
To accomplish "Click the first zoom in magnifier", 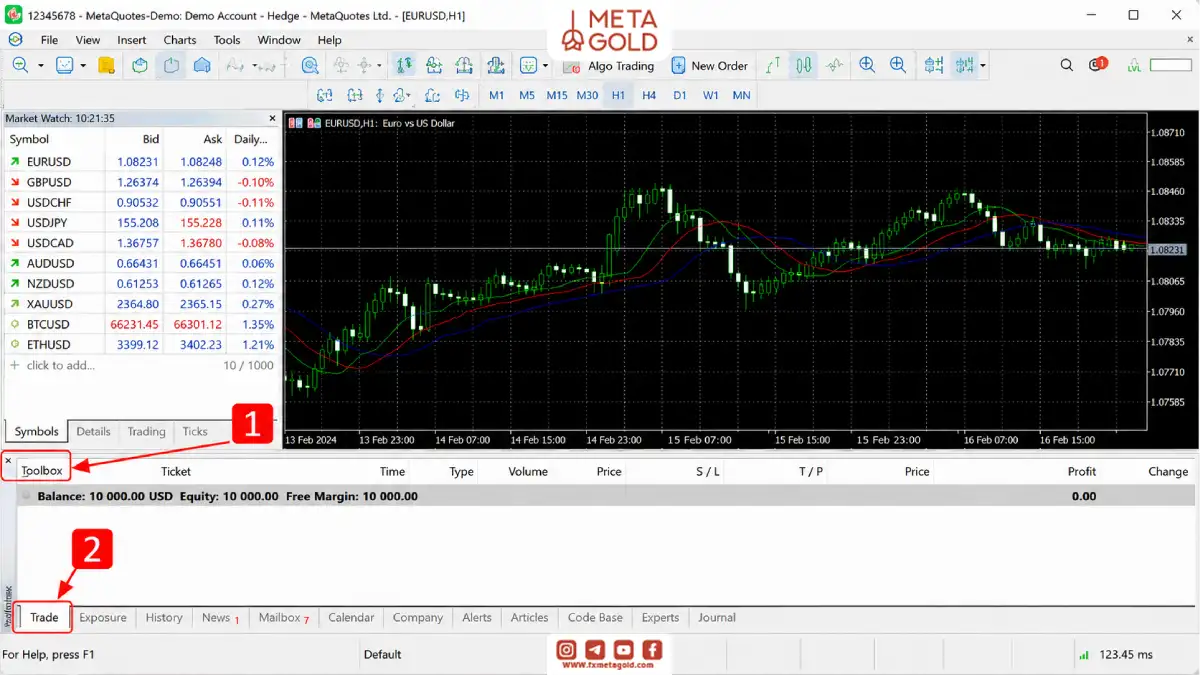I will [867, 65].
